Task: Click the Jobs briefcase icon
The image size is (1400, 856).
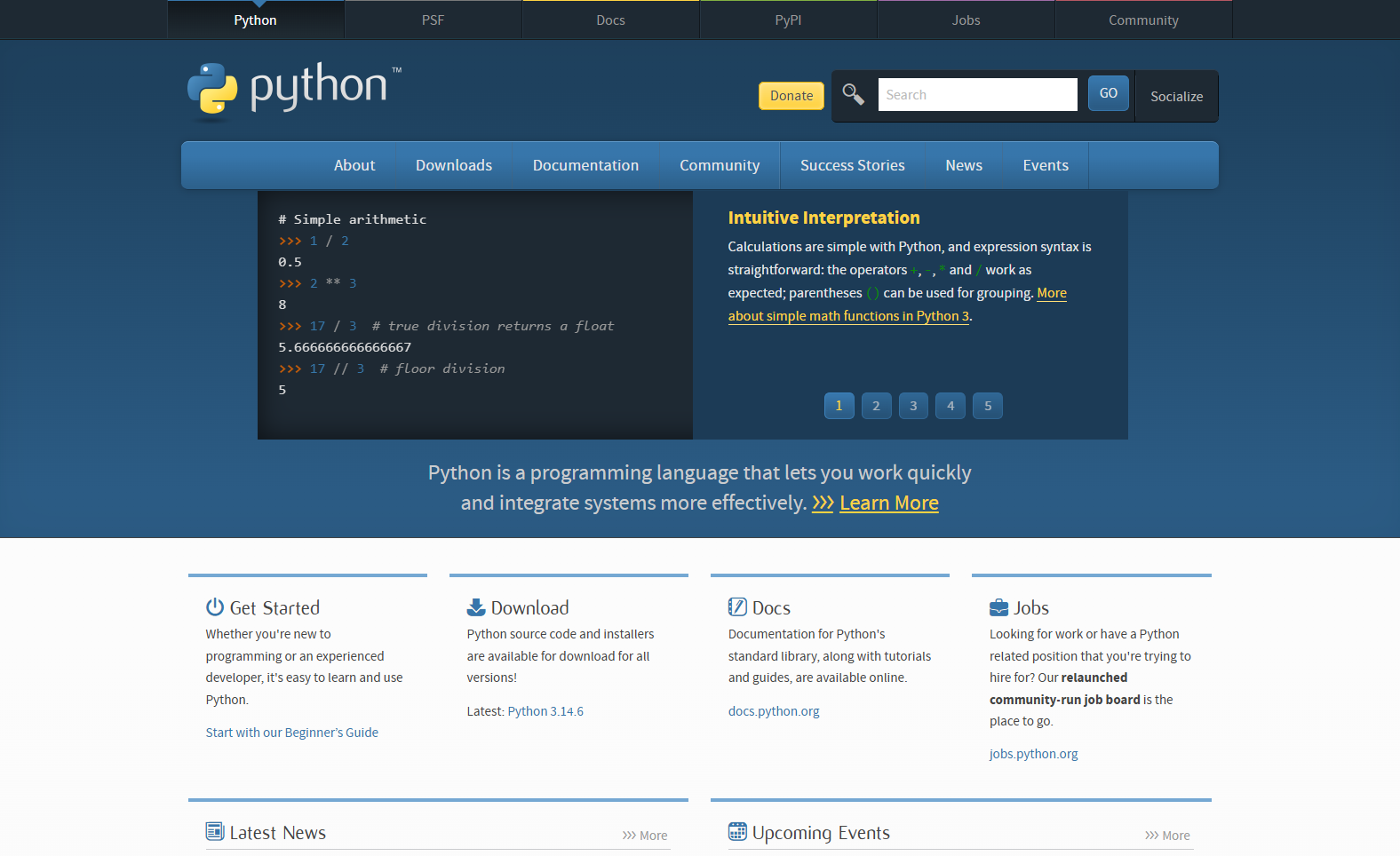Action: click(998, 607)
